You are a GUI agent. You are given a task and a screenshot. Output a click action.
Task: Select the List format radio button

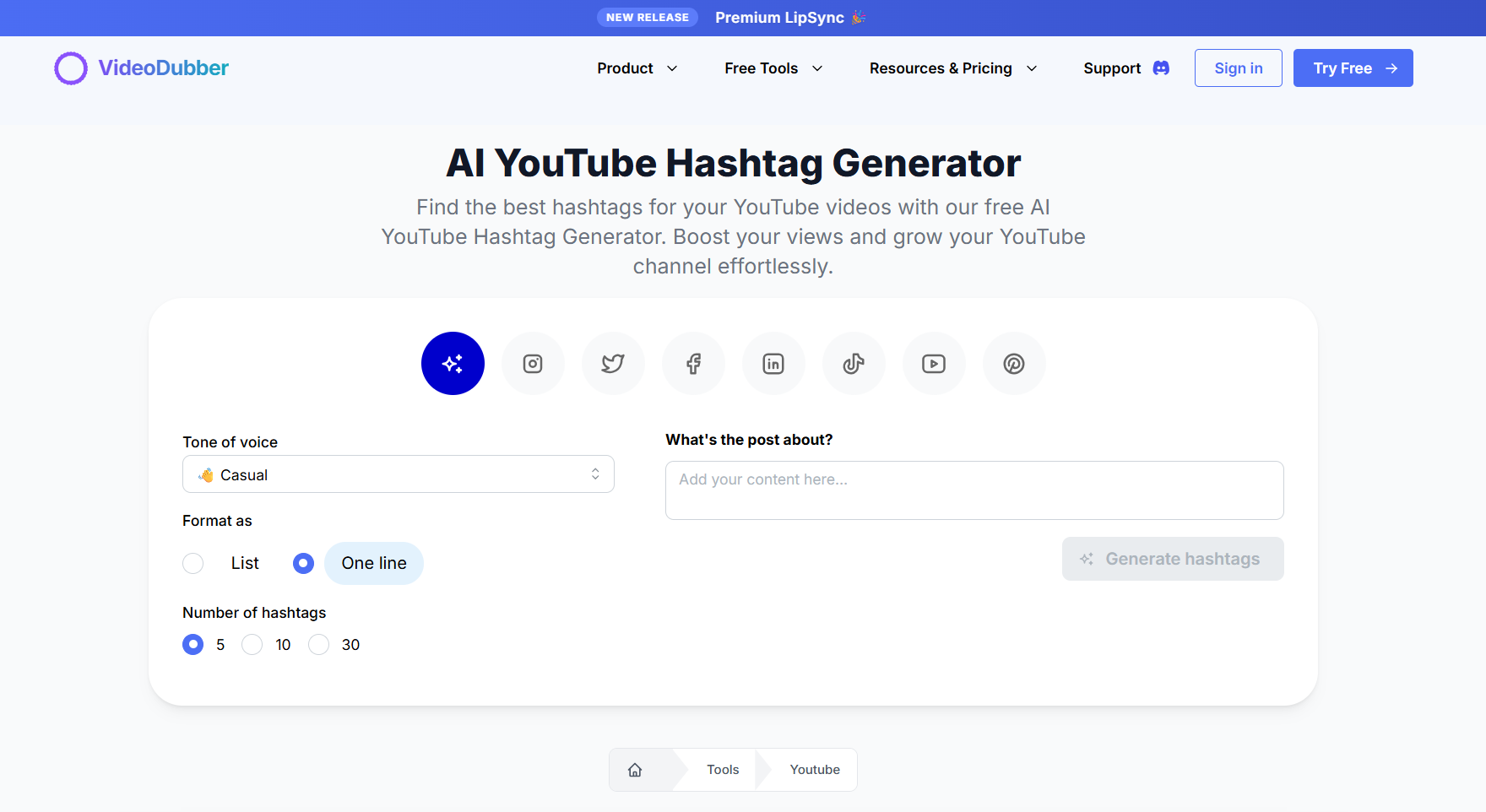click(x=193, y=563)
